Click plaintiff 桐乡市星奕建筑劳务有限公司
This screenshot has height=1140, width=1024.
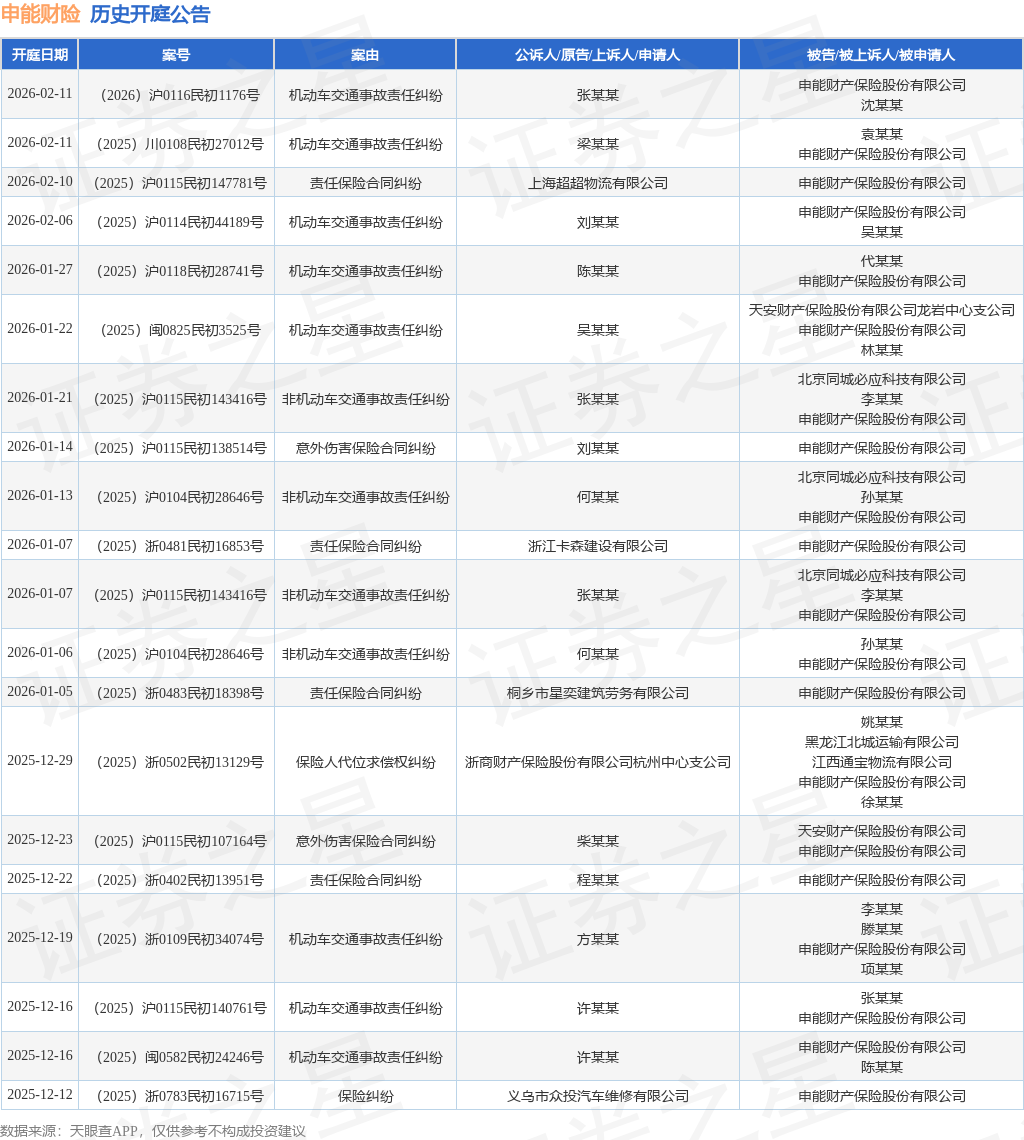(x=598, y=693)
